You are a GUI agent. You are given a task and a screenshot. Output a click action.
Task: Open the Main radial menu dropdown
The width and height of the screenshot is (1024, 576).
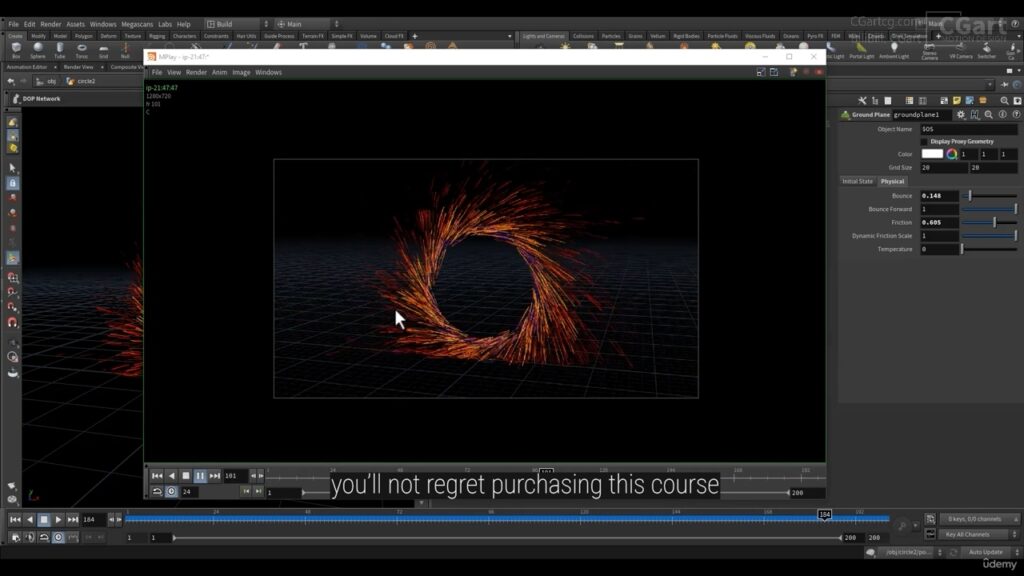(308, 24)
